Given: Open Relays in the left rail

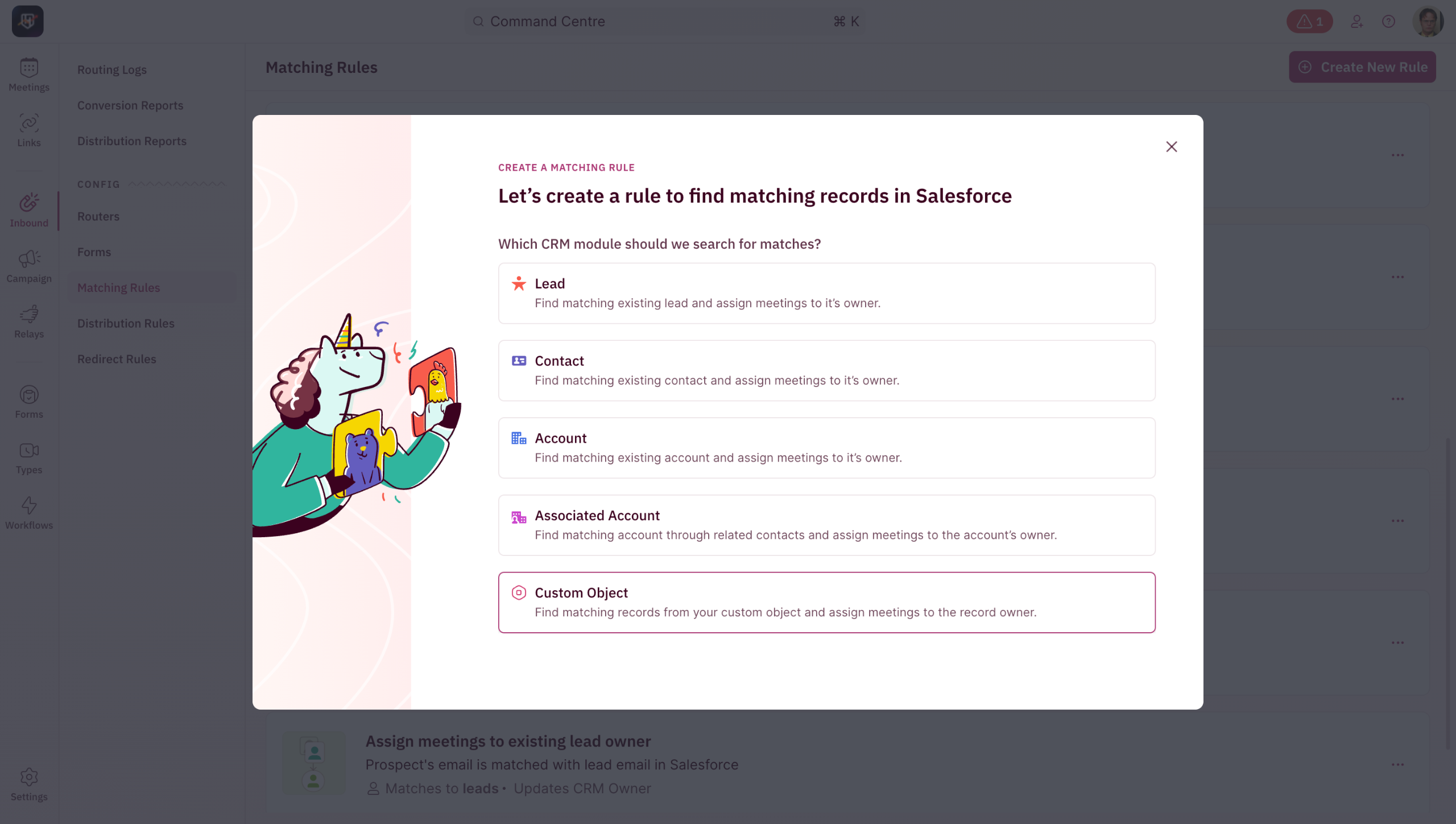Looking at the screenshot, I should coord(29,322).
